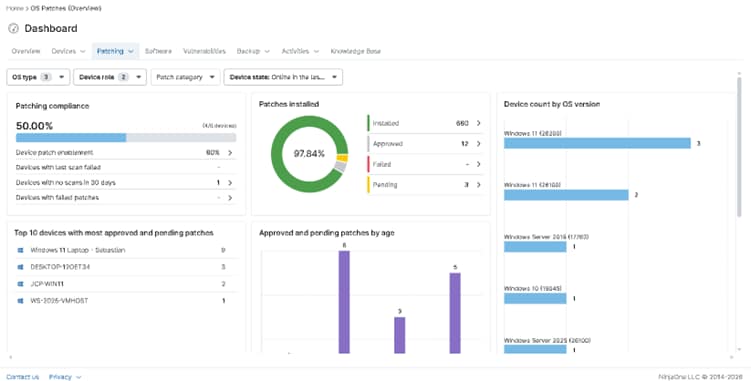
Task: Click the Windows 11 (26100) bar
Action: pos(566,195)
